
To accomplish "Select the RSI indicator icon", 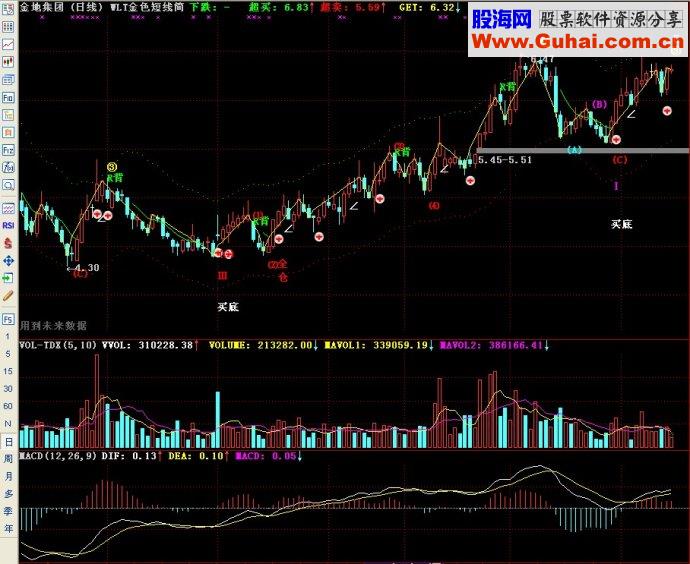I will (x=8, y=225).
